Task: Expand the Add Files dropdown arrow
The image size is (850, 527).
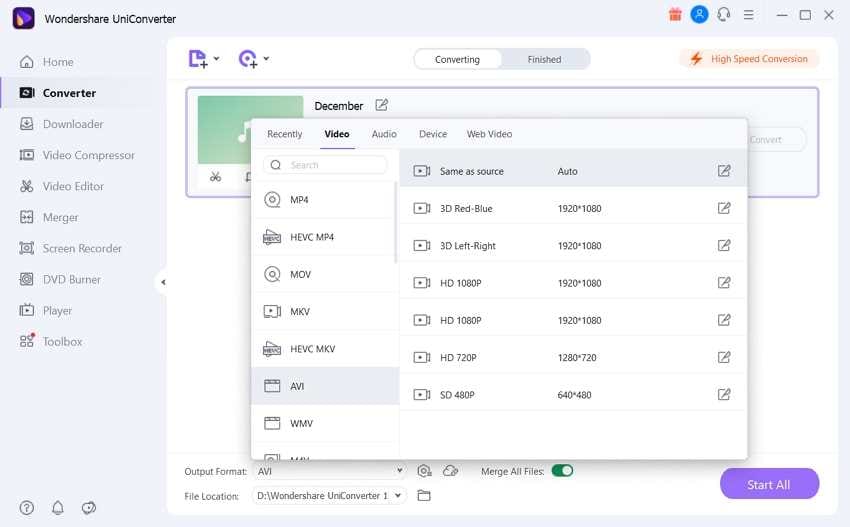Action: (x=216, y=59)
